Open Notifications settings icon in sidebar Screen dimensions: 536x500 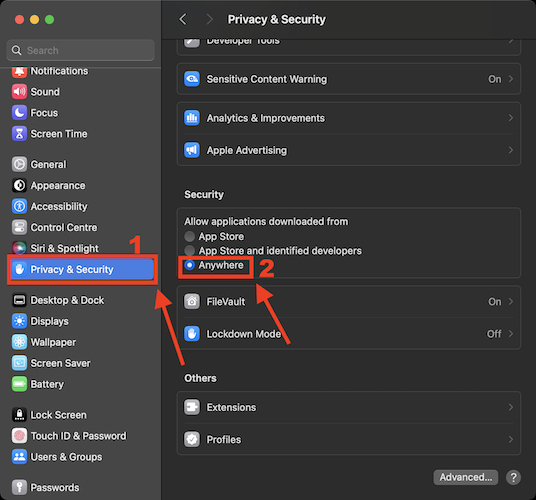click(x=19, y=71)
